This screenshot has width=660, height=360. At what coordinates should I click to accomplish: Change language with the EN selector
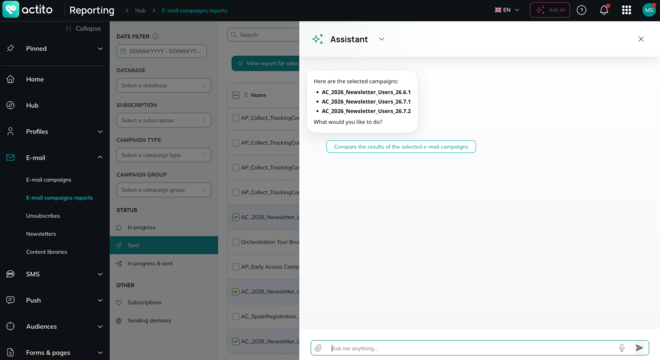[x=507, y=10]
